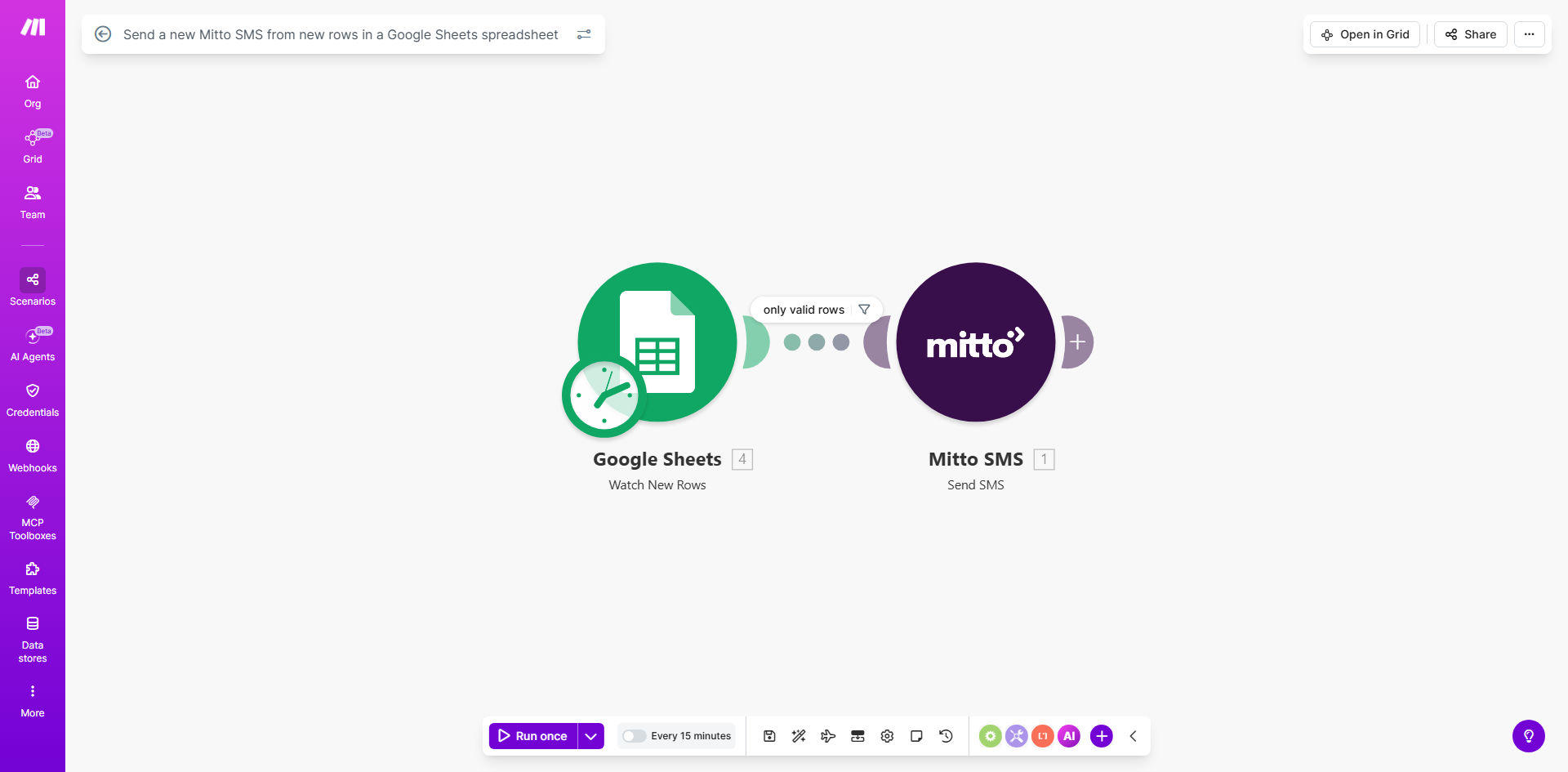Click the back arrow beside scenario title

click(x=103, y=34)
